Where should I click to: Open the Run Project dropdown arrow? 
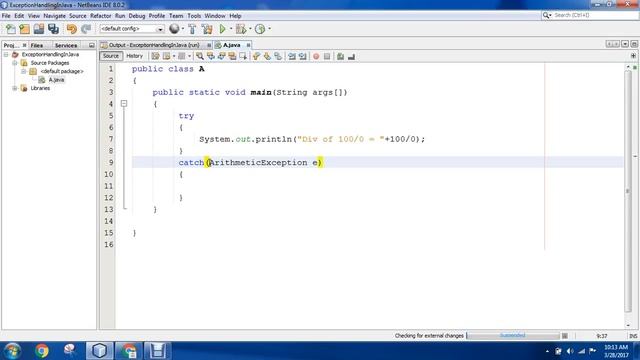click(x=231, y=29)
